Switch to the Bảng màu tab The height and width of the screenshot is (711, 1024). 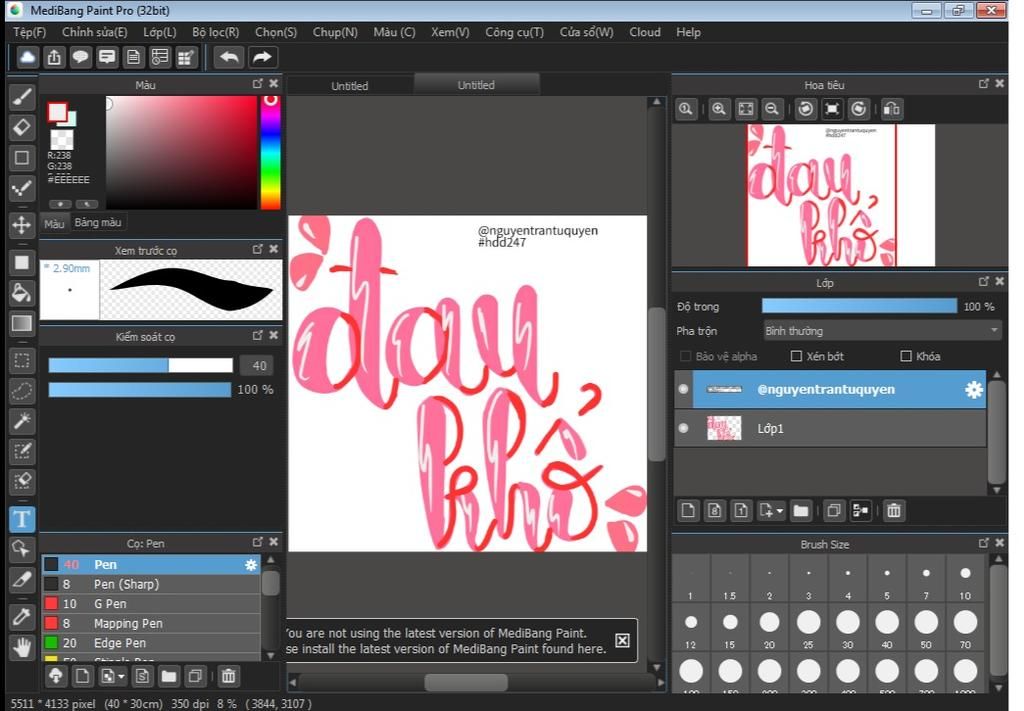[x=98, y=223]
